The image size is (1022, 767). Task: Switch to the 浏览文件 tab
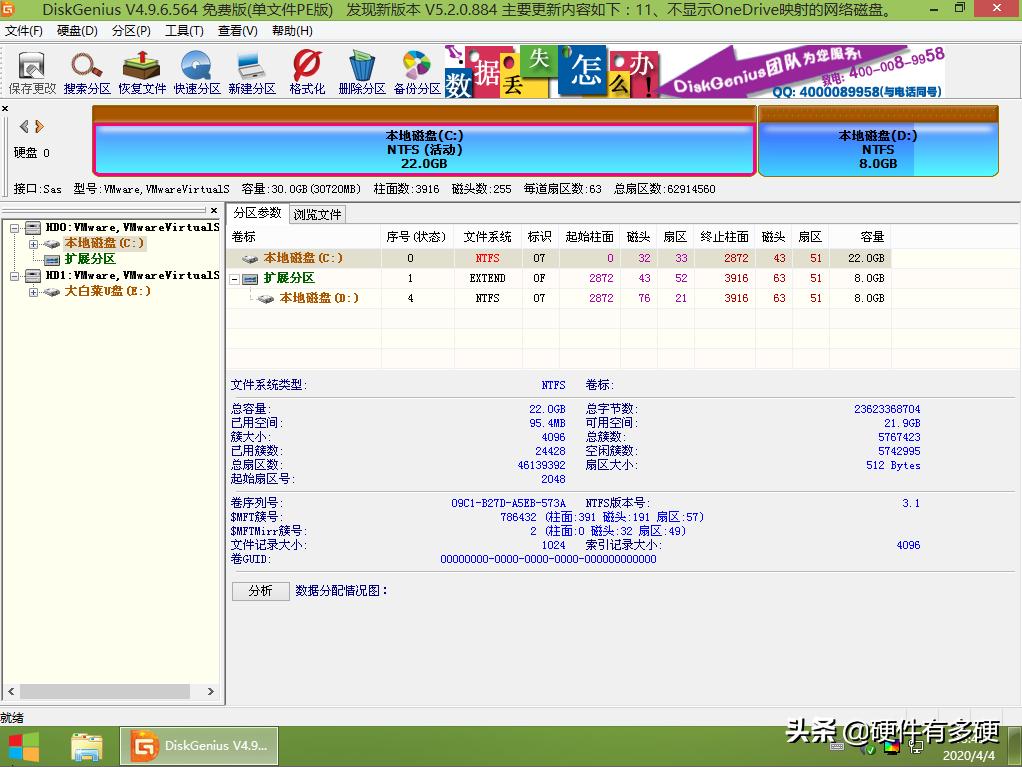click(x=318, y=213)
